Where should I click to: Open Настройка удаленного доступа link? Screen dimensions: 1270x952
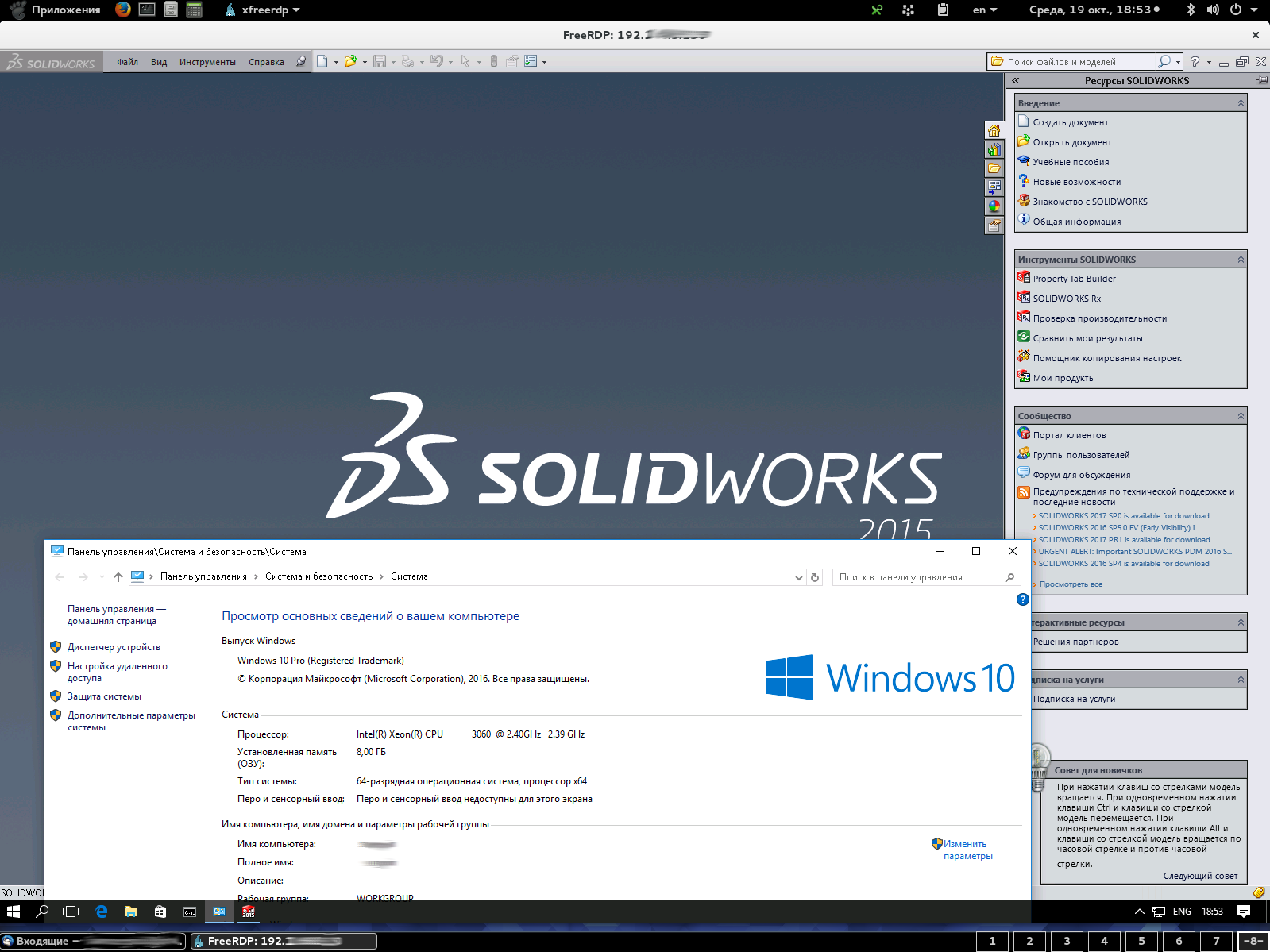118,672
